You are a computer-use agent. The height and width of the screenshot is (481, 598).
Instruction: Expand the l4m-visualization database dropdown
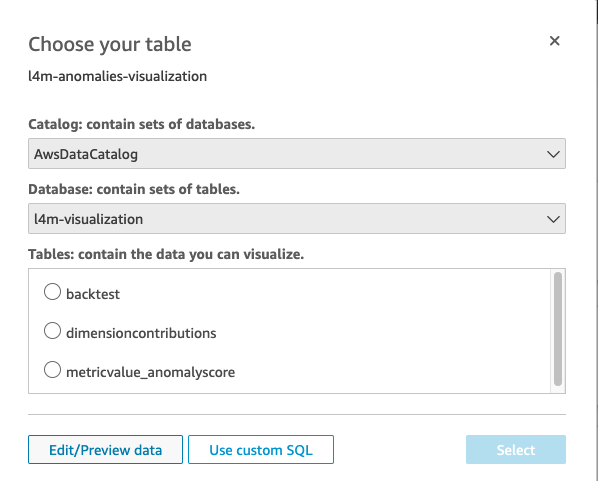pos(297,219)
